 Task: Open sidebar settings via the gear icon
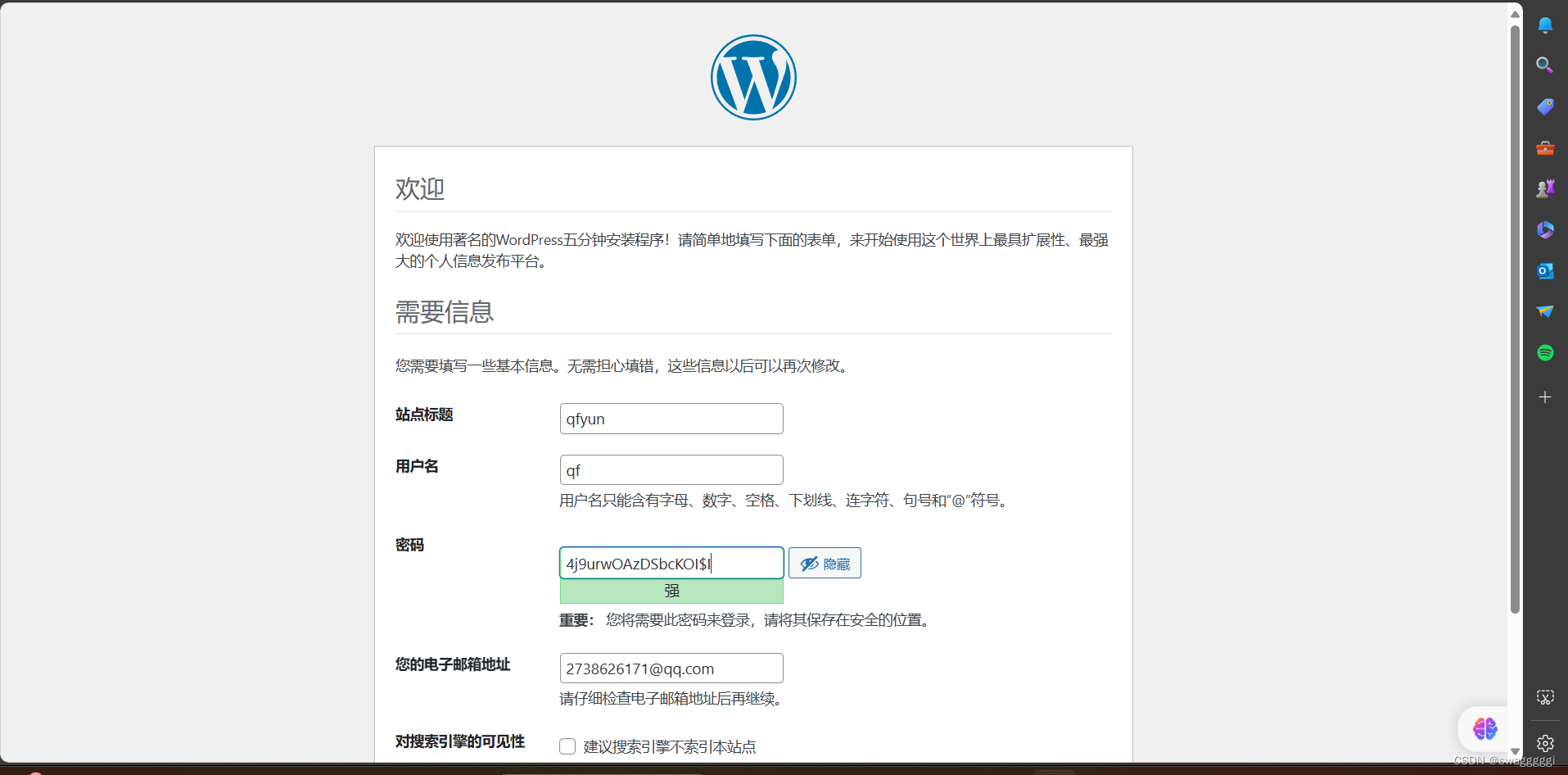tap(1544, 742)
